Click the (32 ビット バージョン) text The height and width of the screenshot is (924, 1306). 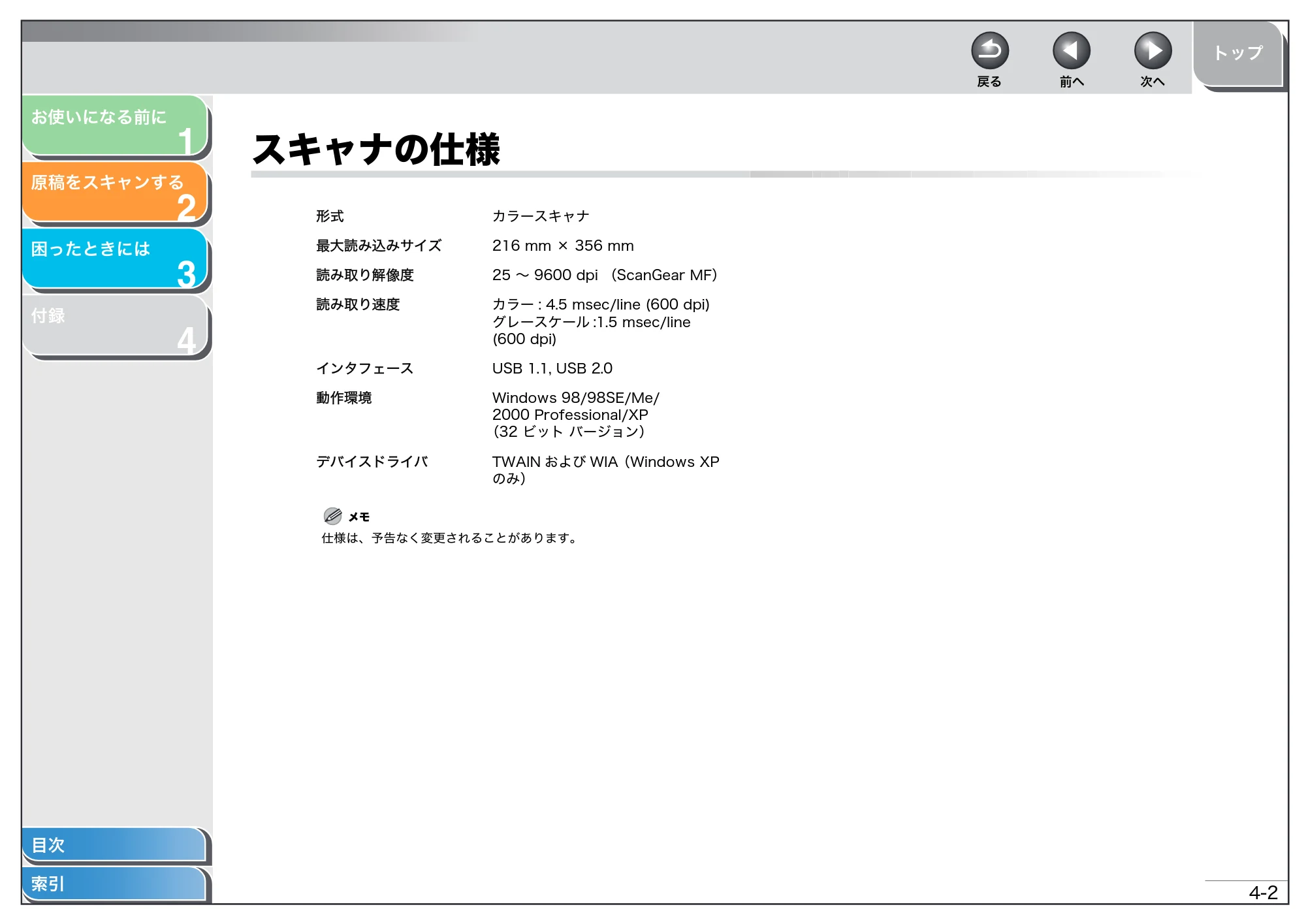point(569,432)
